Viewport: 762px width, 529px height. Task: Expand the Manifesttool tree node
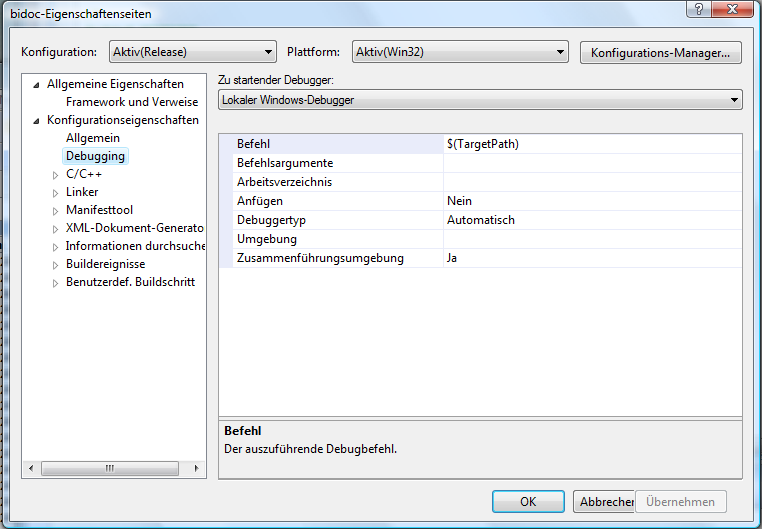tap(56, 210)
